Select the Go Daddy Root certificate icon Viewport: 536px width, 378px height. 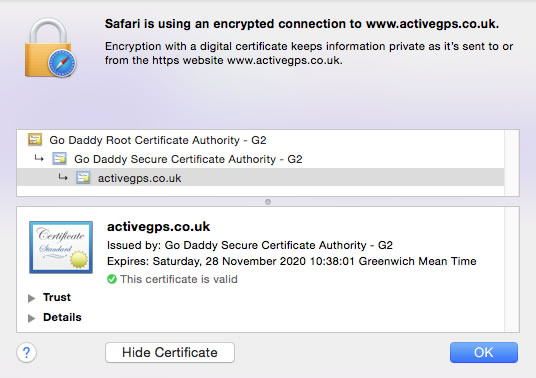coord(35,139)
